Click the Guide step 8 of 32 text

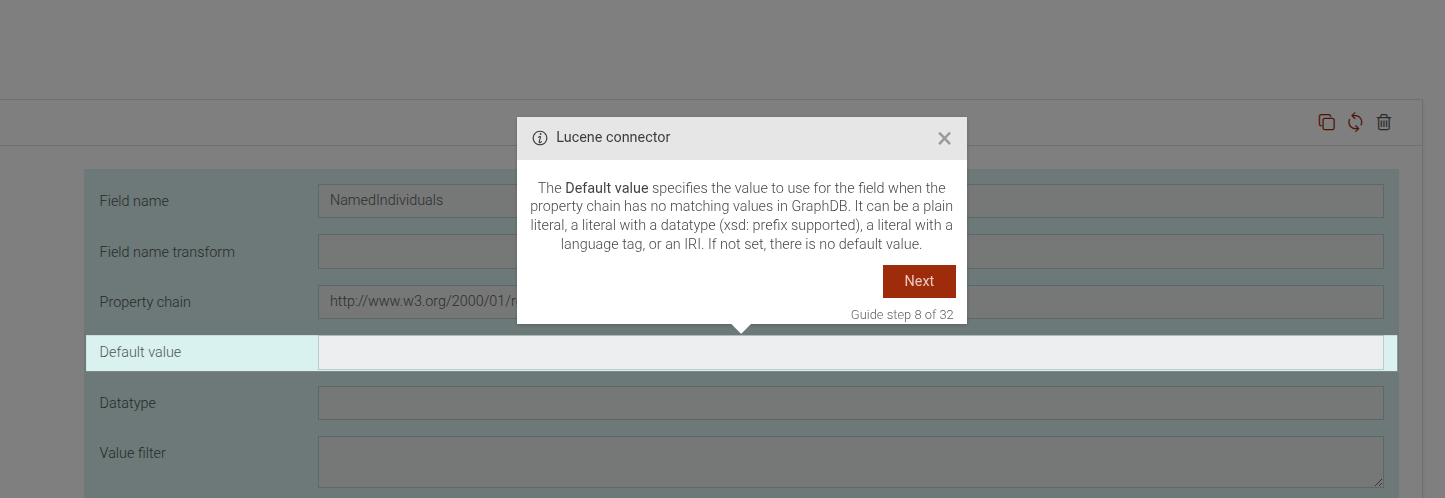click(x=901, y=314)
